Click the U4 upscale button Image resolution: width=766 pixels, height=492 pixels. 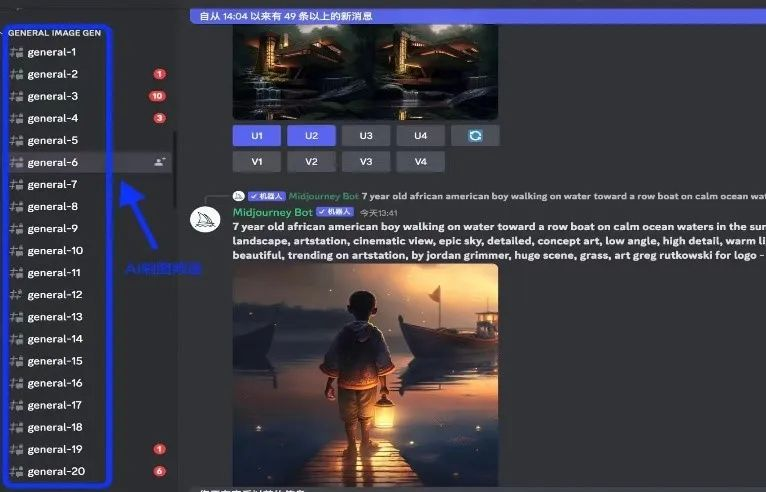[421, 135]
